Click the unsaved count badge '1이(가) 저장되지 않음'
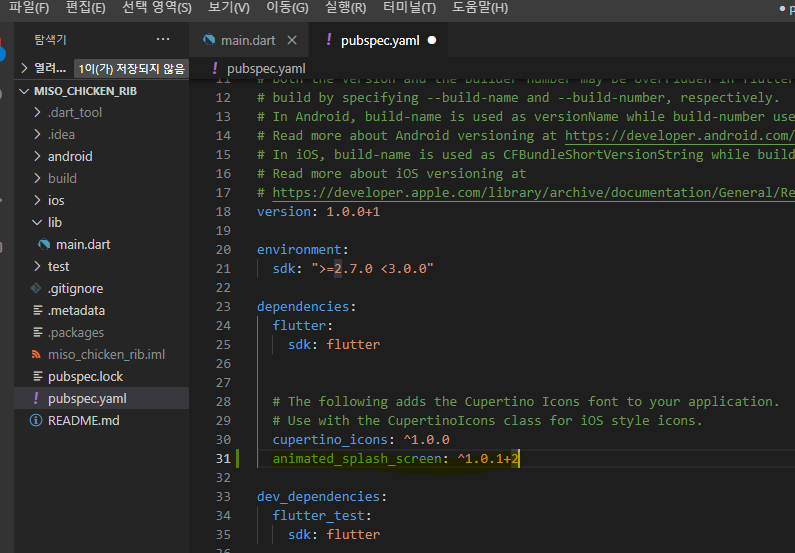 pyautogui.click(x=131, y=68)
